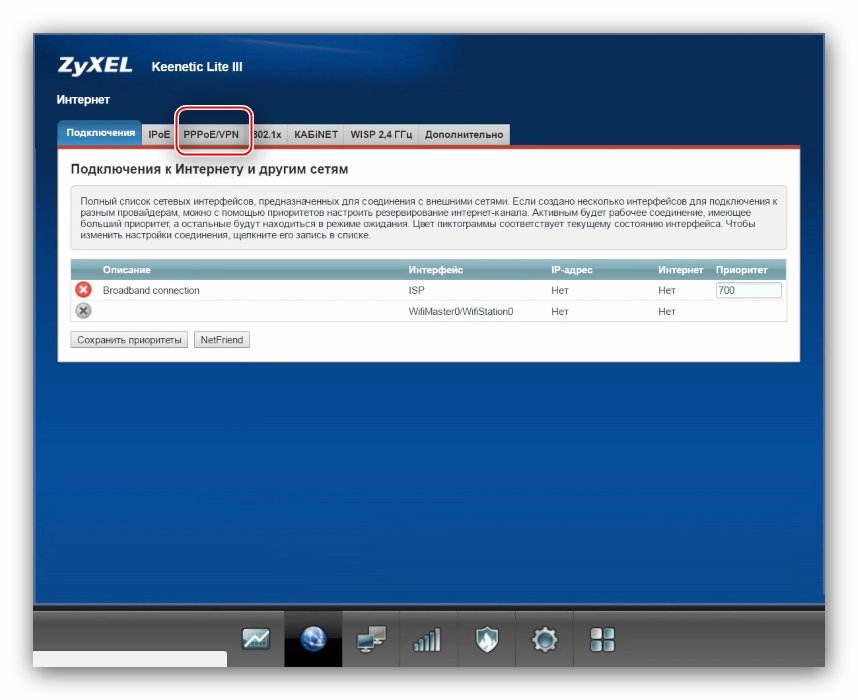This screenshot has height=700, width=858.
Task: Click the Internet globe icon
Action: tap(313, 639)
